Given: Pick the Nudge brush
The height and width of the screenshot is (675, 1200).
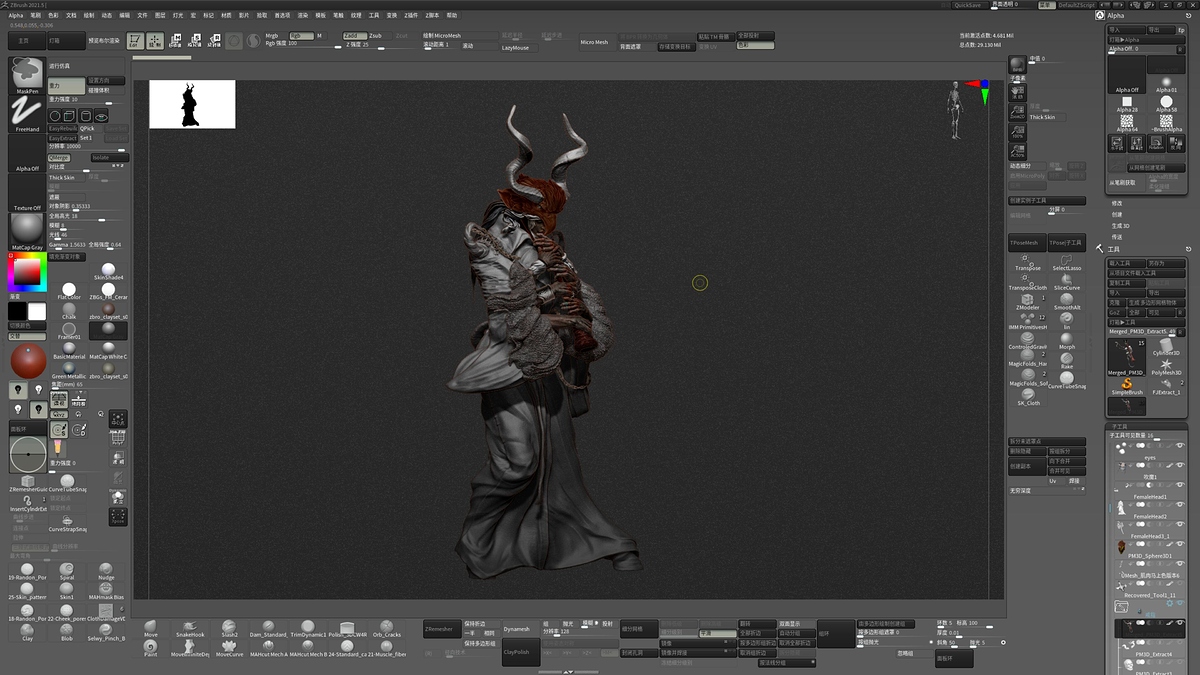Looking at the screenshot, I should pyautogui.click(x=106, y=572).
